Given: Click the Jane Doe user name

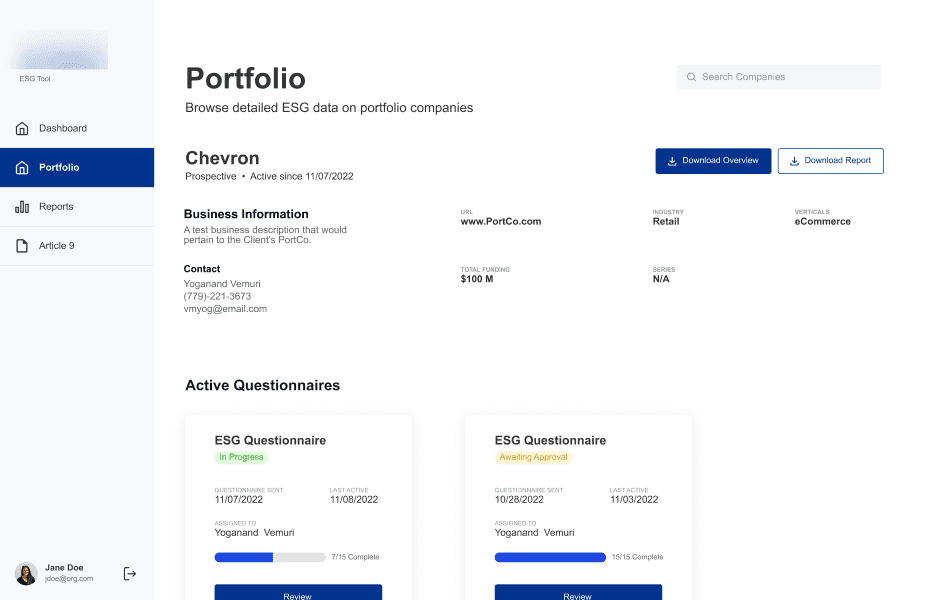Looking at the screenshot, I should point(64,568).
